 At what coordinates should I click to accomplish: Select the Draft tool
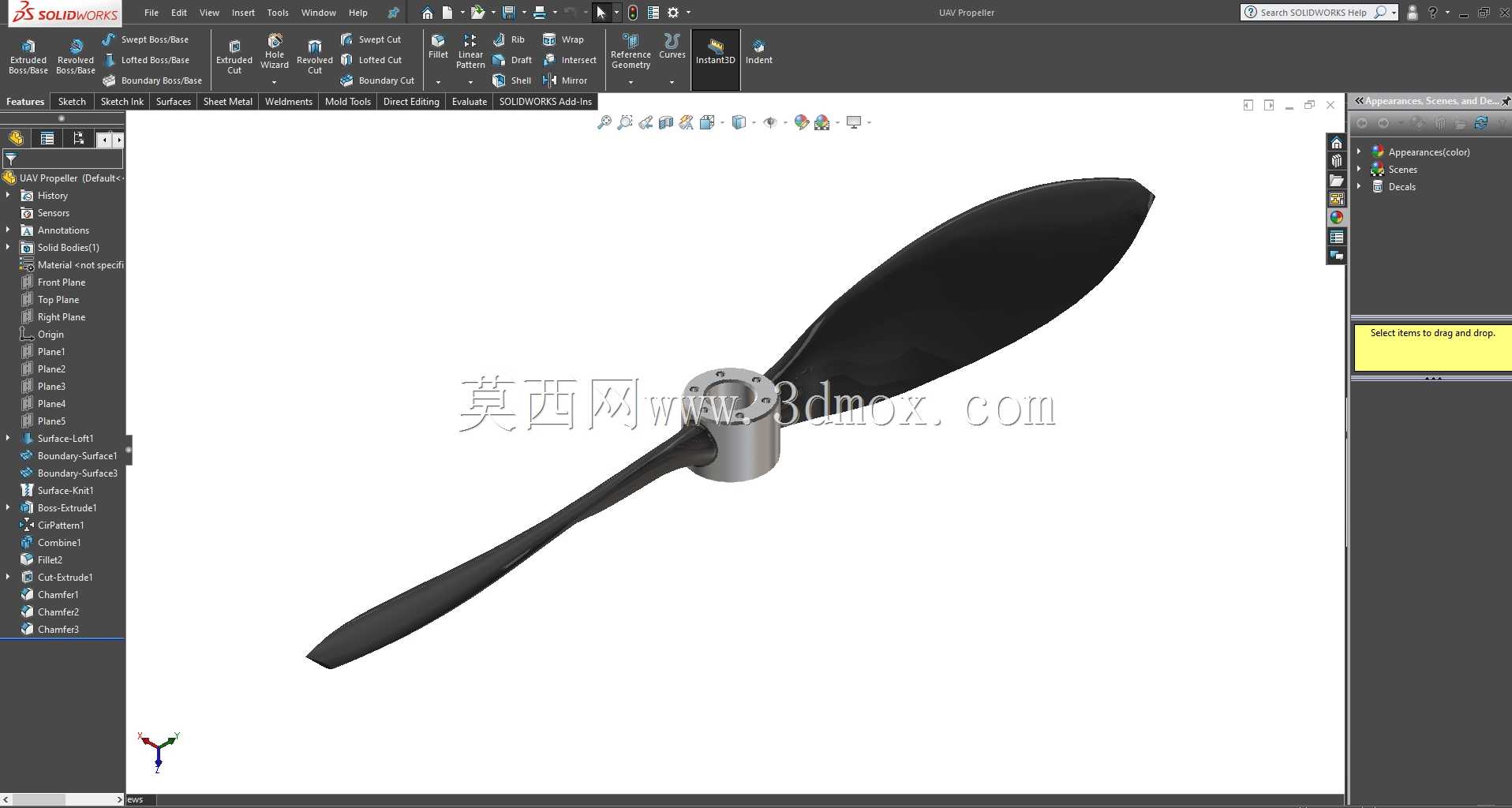[x=512, y=60]
